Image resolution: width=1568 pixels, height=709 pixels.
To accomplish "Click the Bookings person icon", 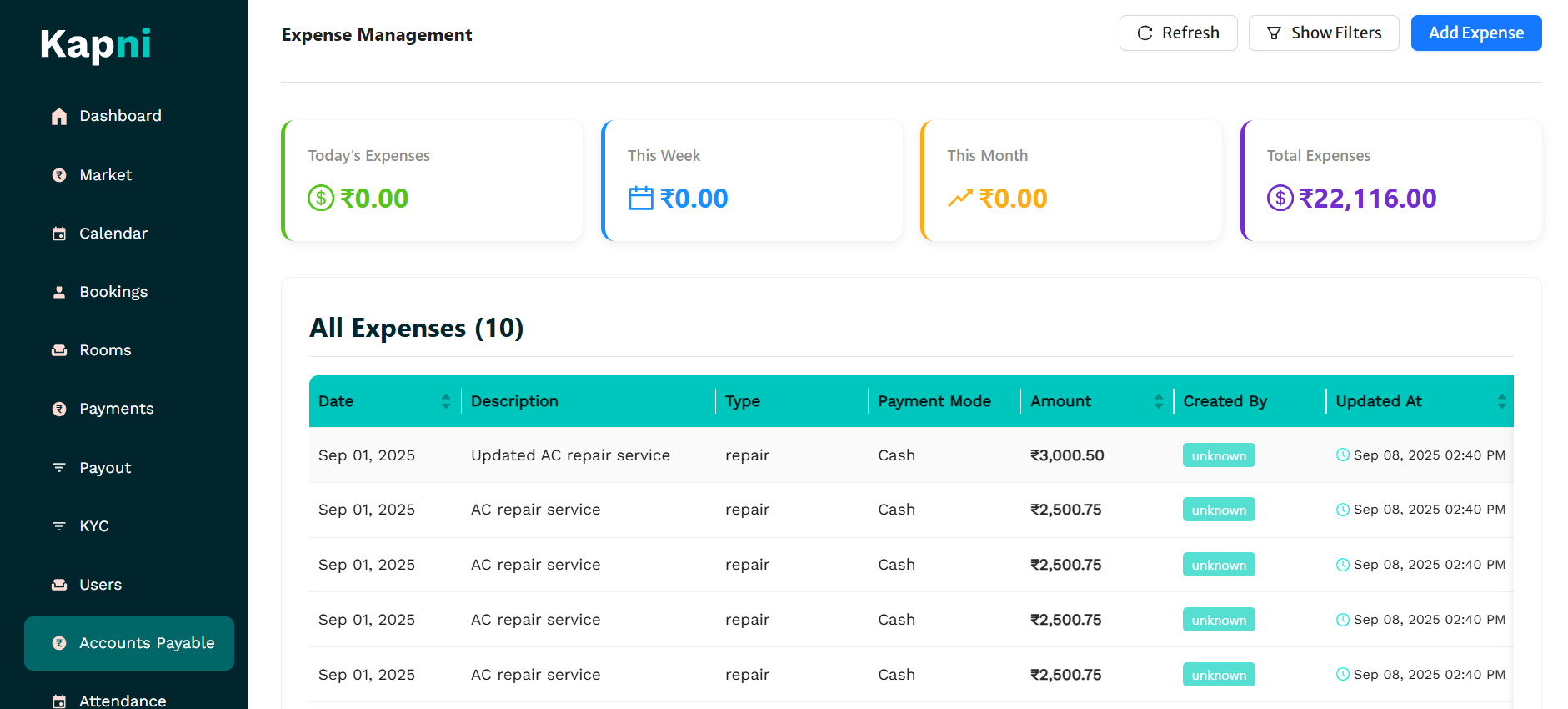I will click(59, 293).
